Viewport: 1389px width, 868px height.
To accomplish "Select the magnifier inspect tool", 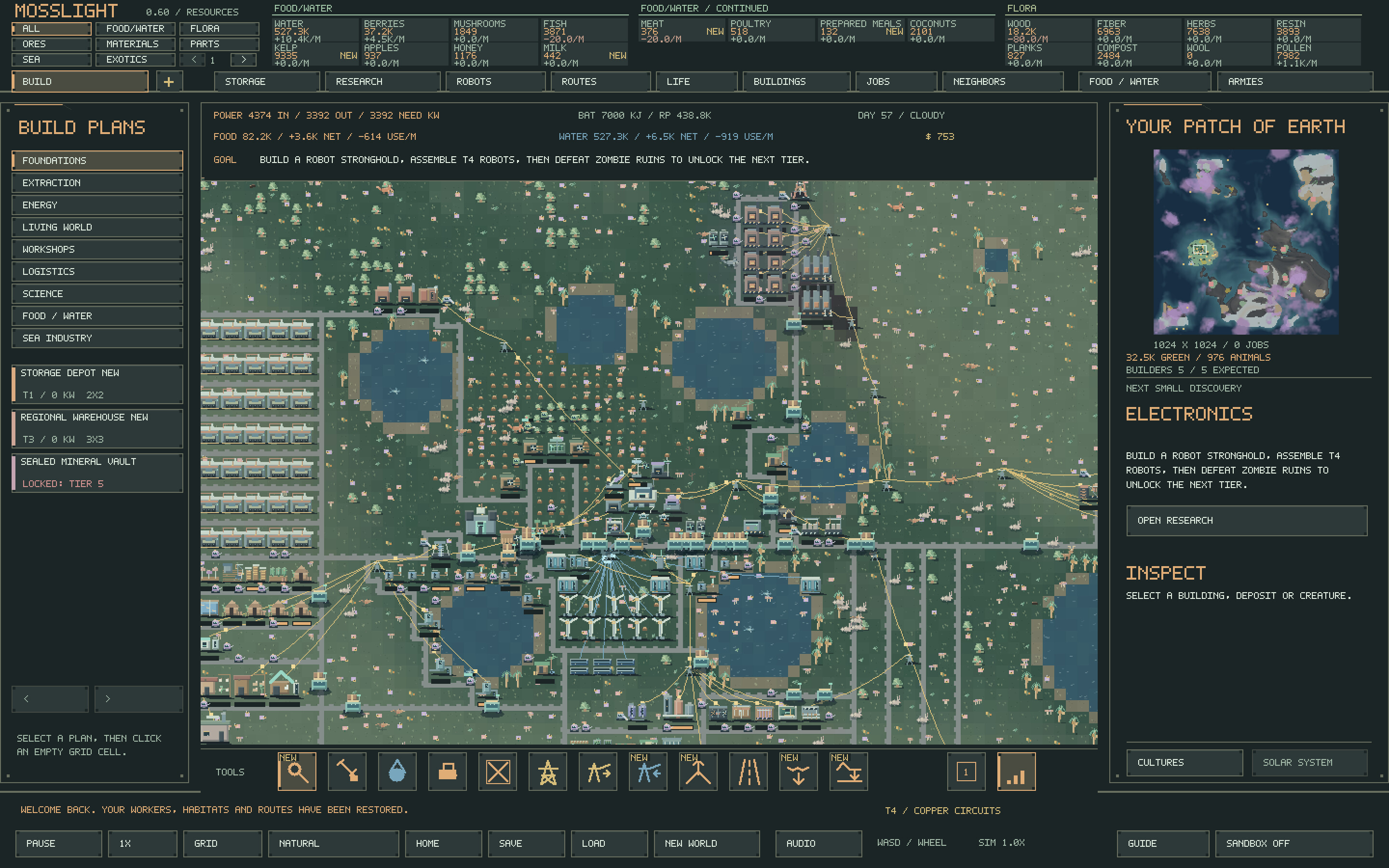I will 297,772.
